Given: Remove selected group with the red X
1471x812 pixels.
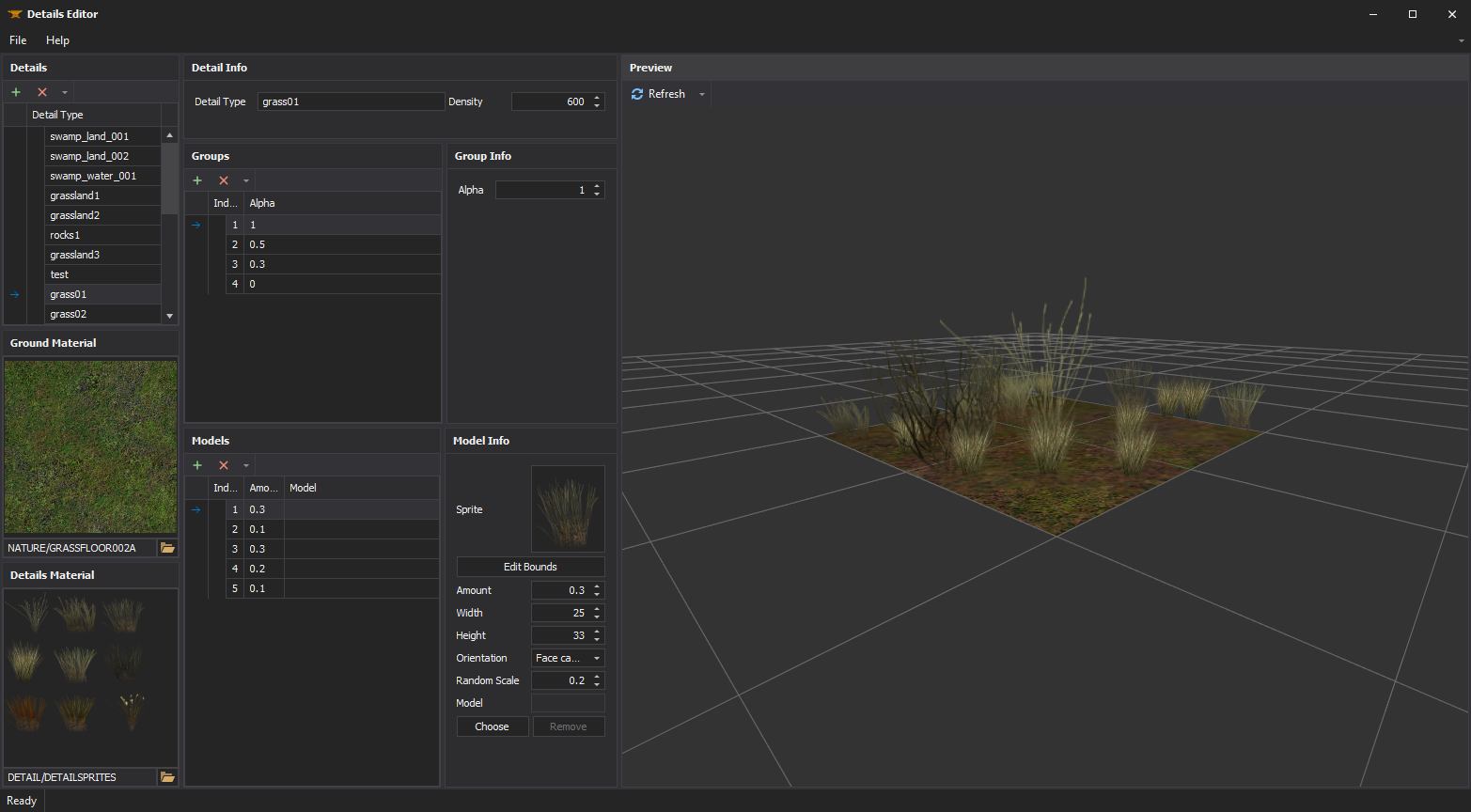Looking at the screenshot, I should 224,180.
